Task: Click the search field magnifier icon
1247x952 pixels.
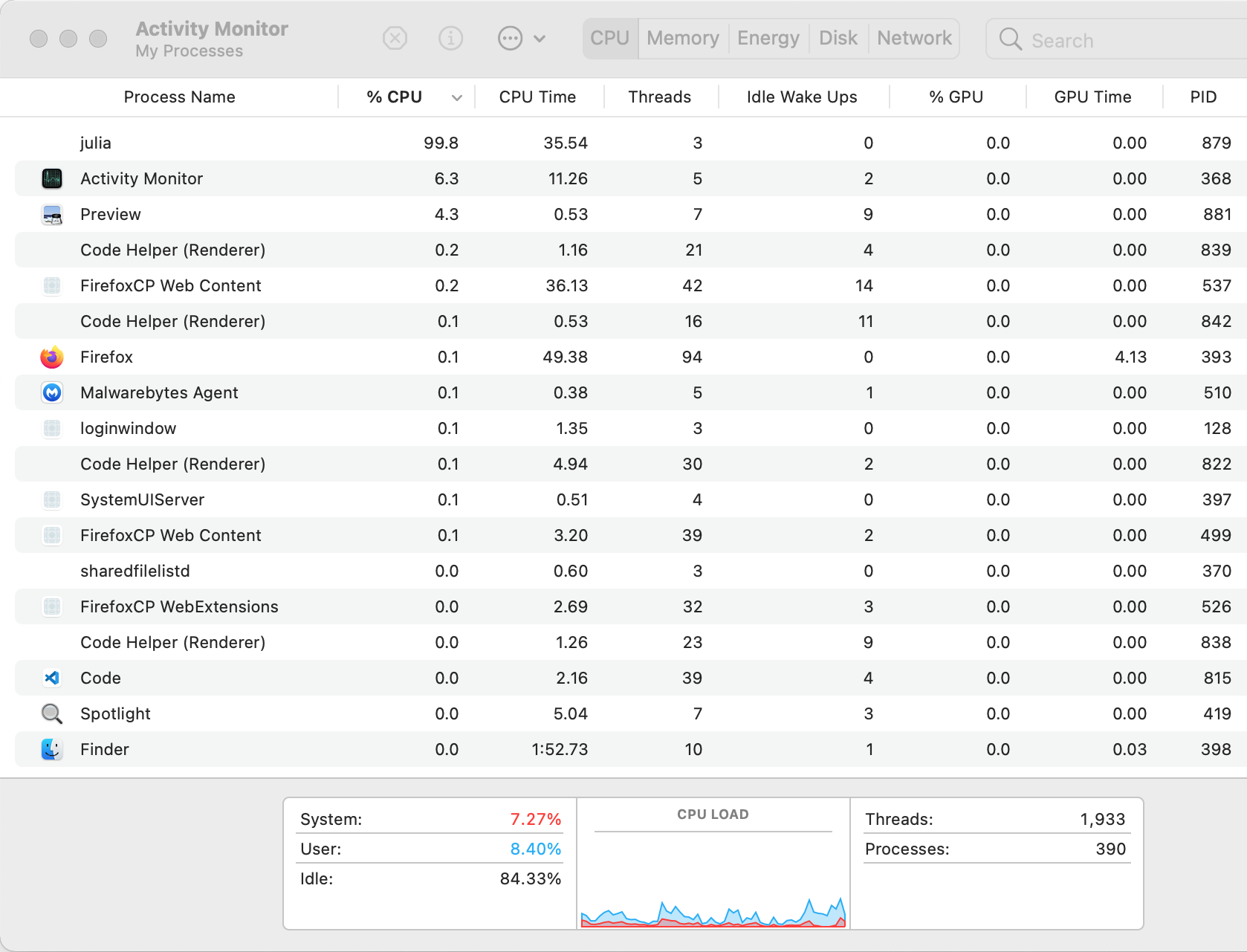Action: [x=1010, y=39]
